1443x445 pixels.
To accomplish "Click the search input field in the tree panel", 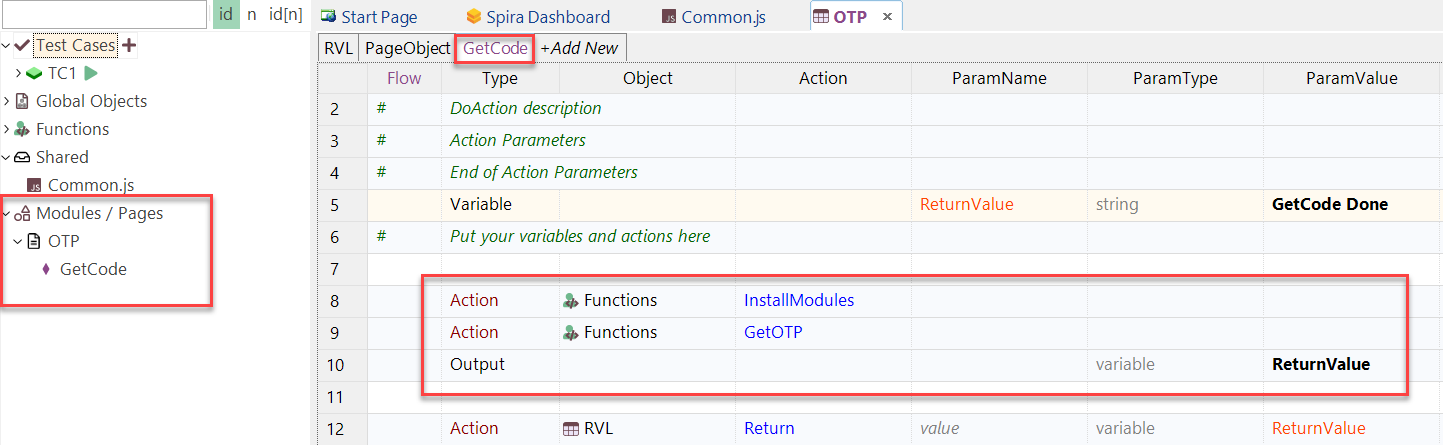I will point(104,15).
